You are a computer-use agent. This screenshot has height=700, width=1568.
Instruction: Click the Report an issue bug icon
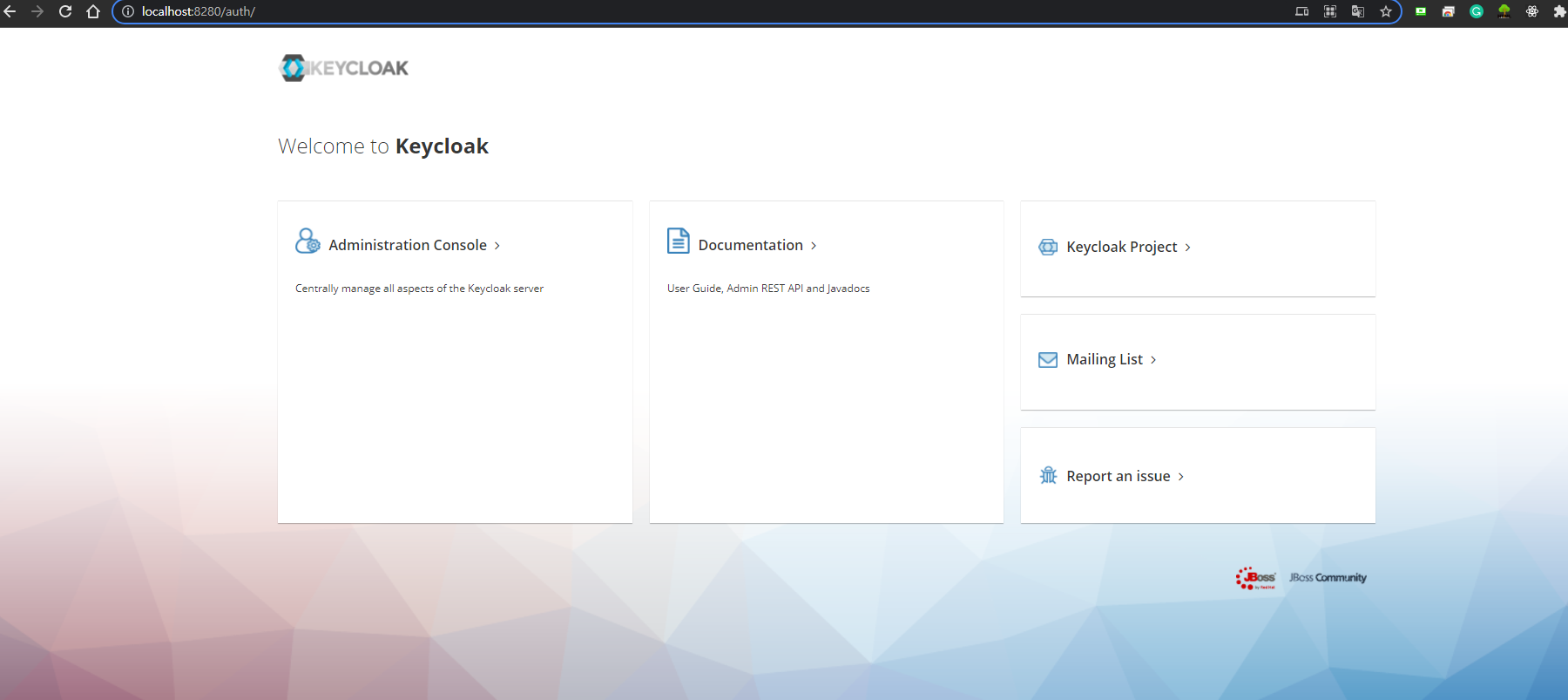pyautogui.click(x=1048, y=475)
